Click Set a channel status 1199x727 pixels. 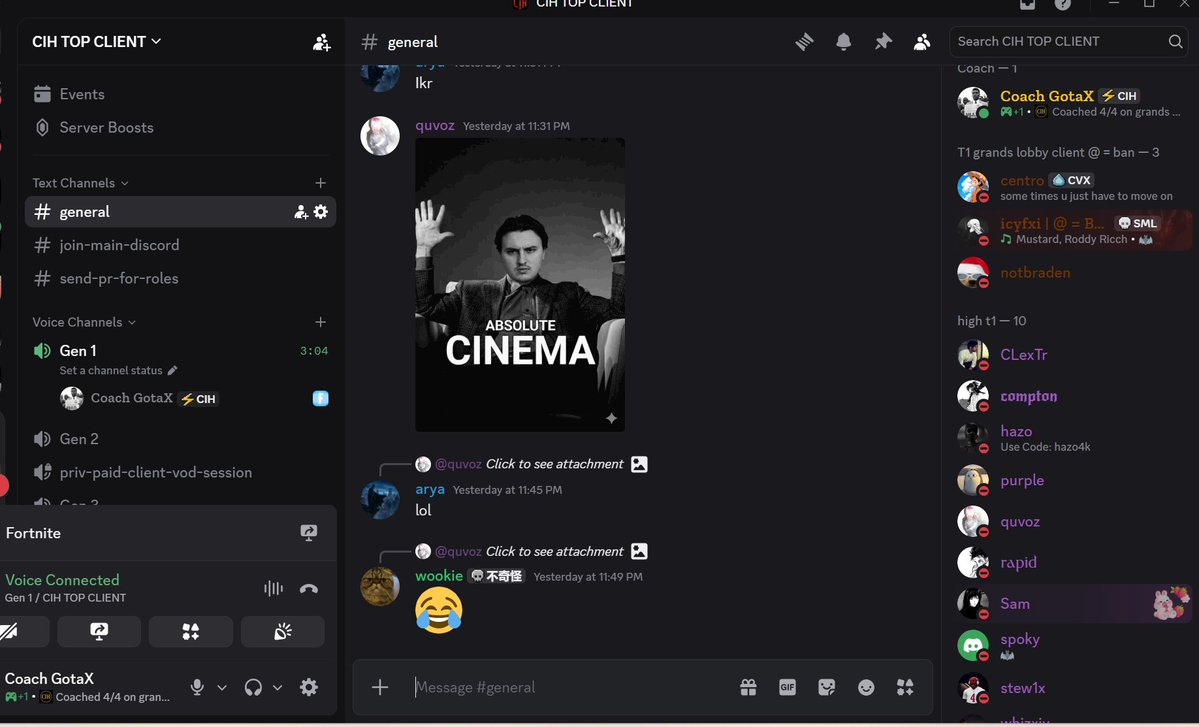pos(118,370)
